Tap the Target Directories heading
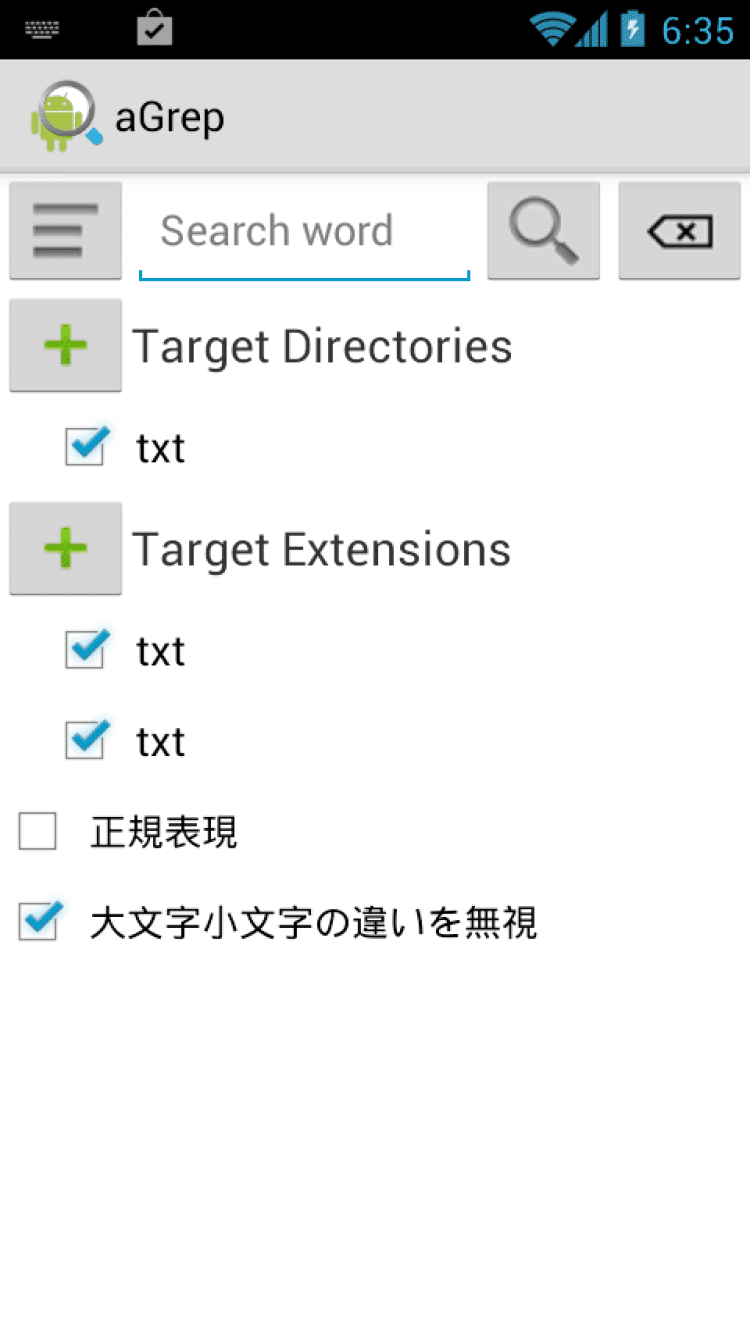This screenshot has height=1334, width=750. tap(322, 346)
